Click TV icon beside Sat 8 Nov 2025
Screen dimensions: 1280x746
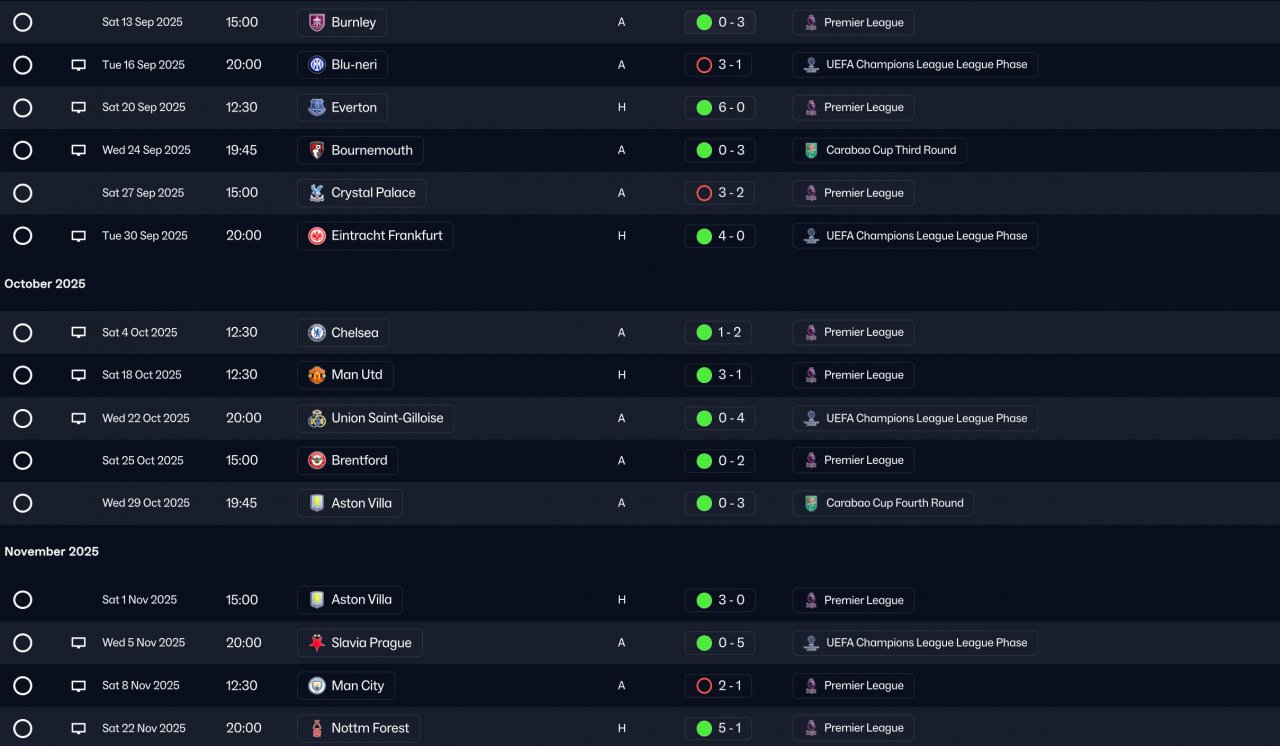pos(78,686)
